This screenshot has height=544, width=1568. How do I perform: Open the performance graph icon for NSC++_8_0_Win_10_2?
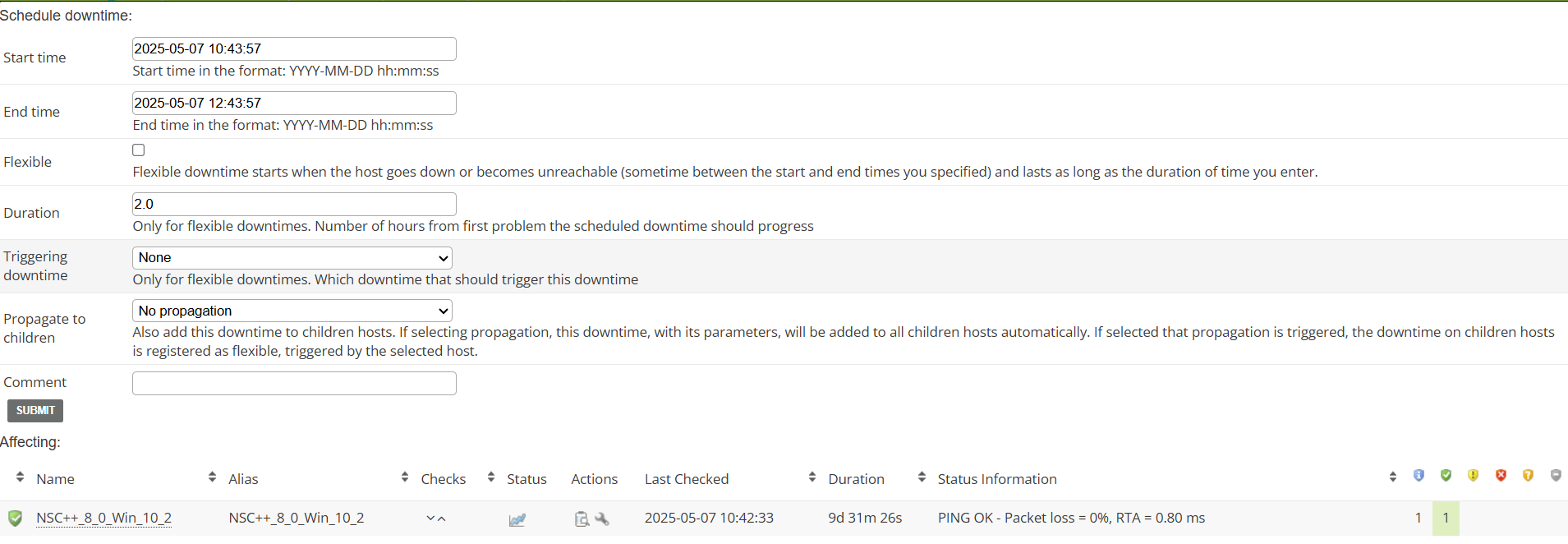point(517,519)
